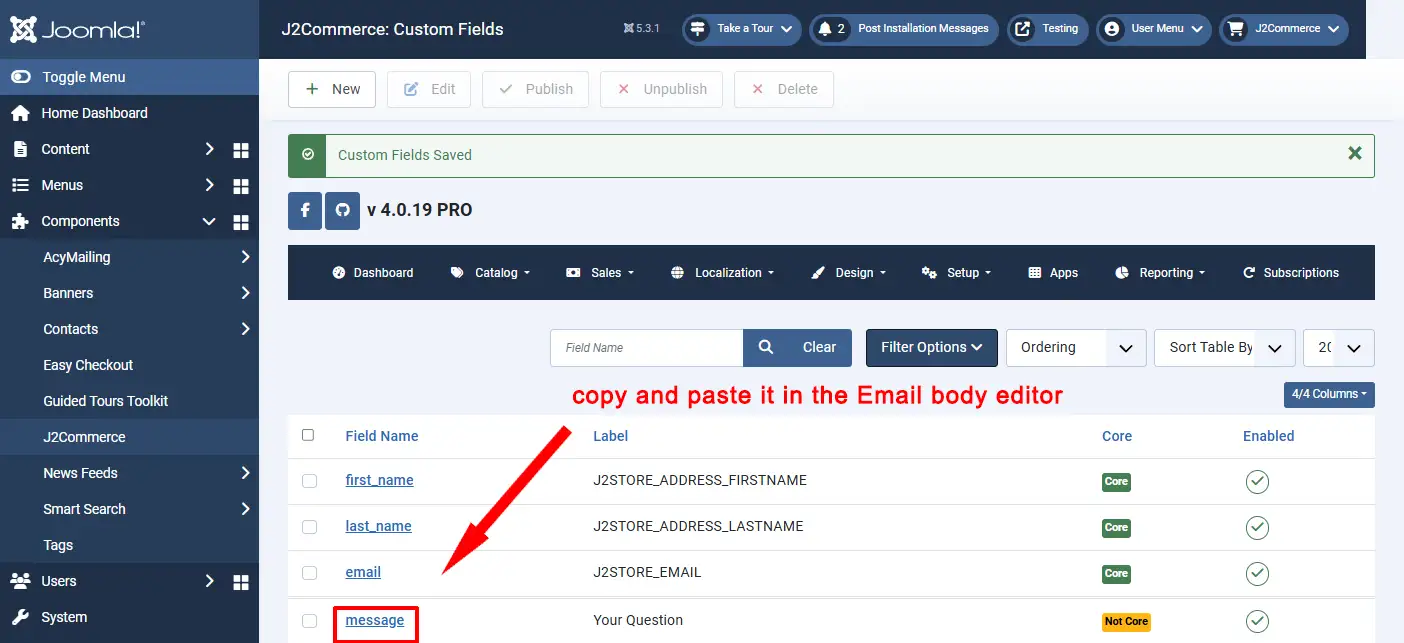The height and width of the screenshot is (643, 1404).
Task: Expand the Content menu chevron
Action: click(209, 149)
